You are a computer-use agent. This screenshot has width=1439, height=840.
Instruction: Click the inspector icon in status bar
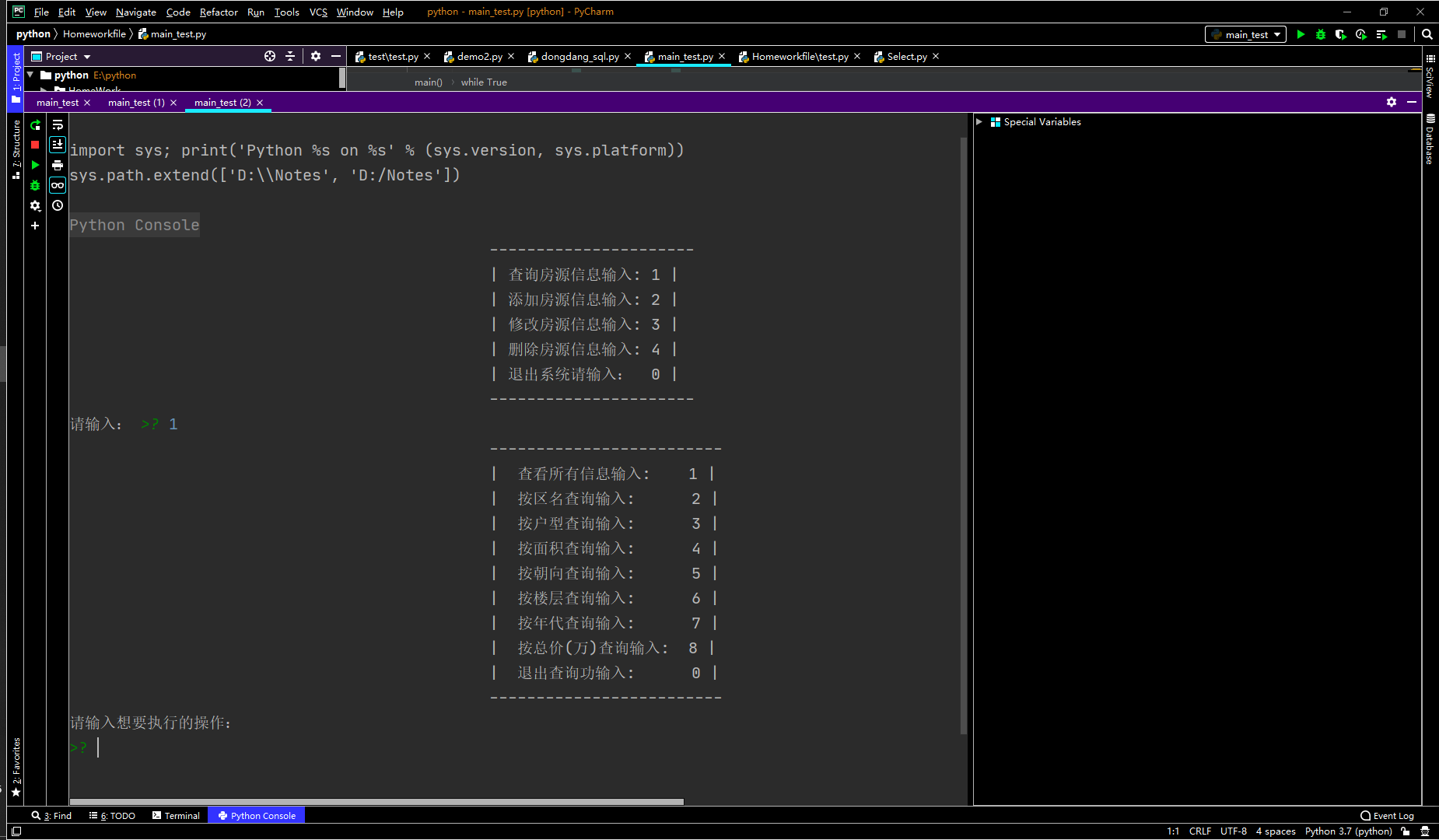click(x=1425, y=831)
